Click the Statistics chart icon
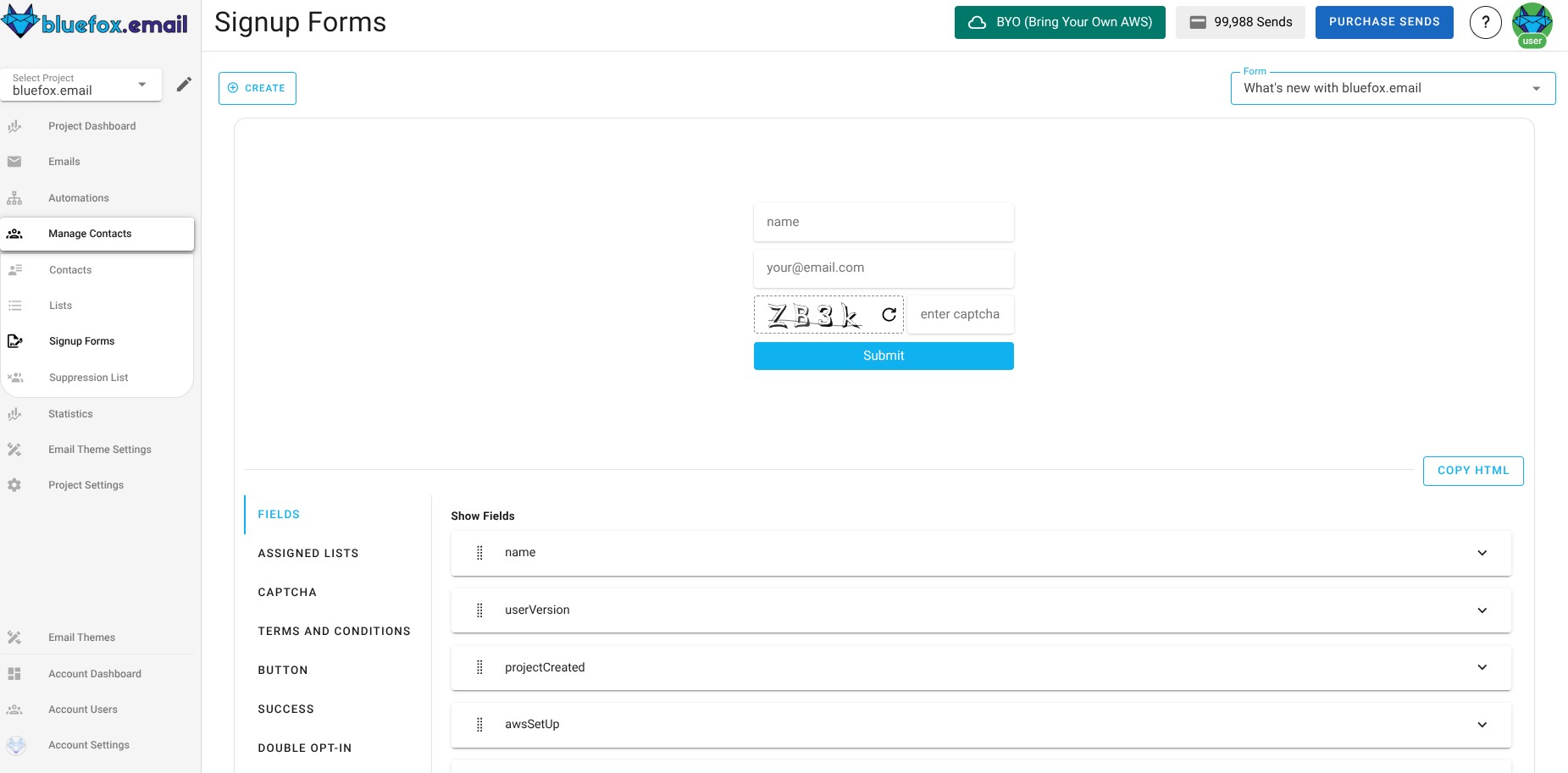This screenshot has width=1568, height=773. [15, 413]
